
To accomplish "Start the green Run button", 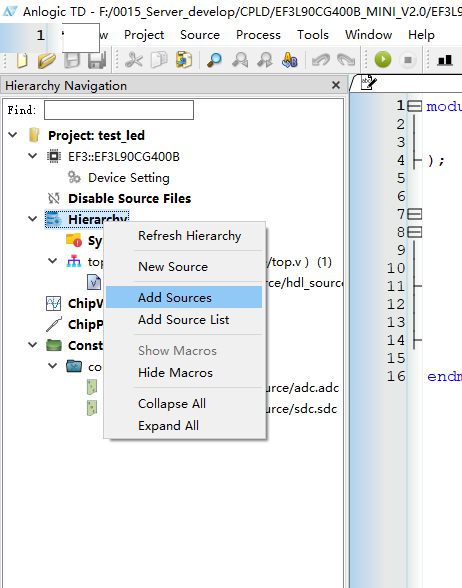I will tap(383, 60).
